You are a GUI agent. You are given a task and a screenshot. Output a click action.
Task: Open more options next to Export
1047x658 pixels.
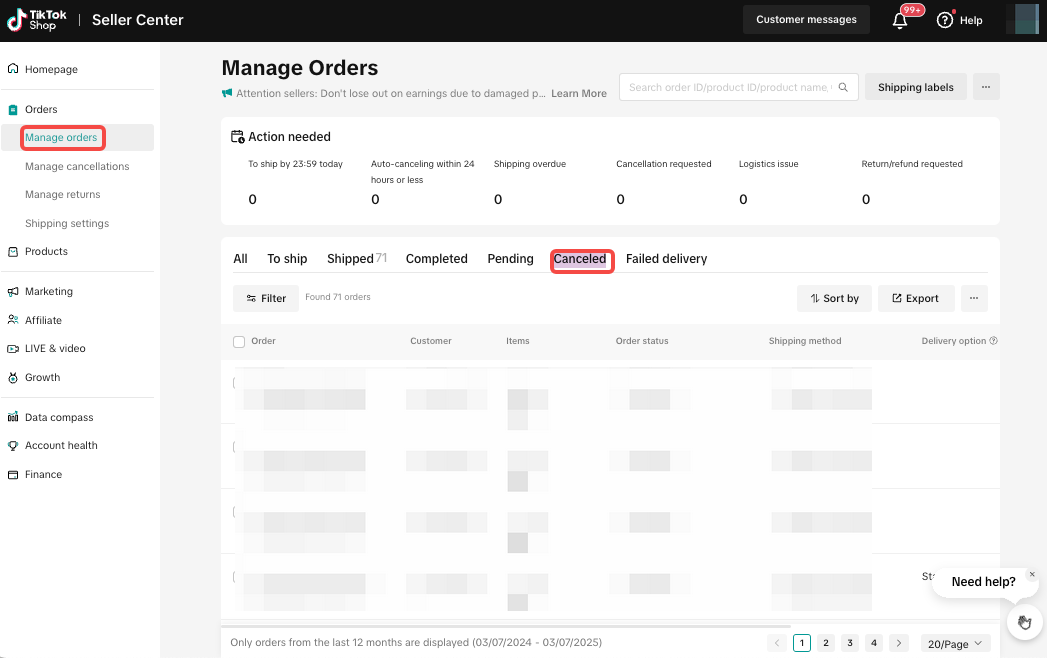[973, 298]
